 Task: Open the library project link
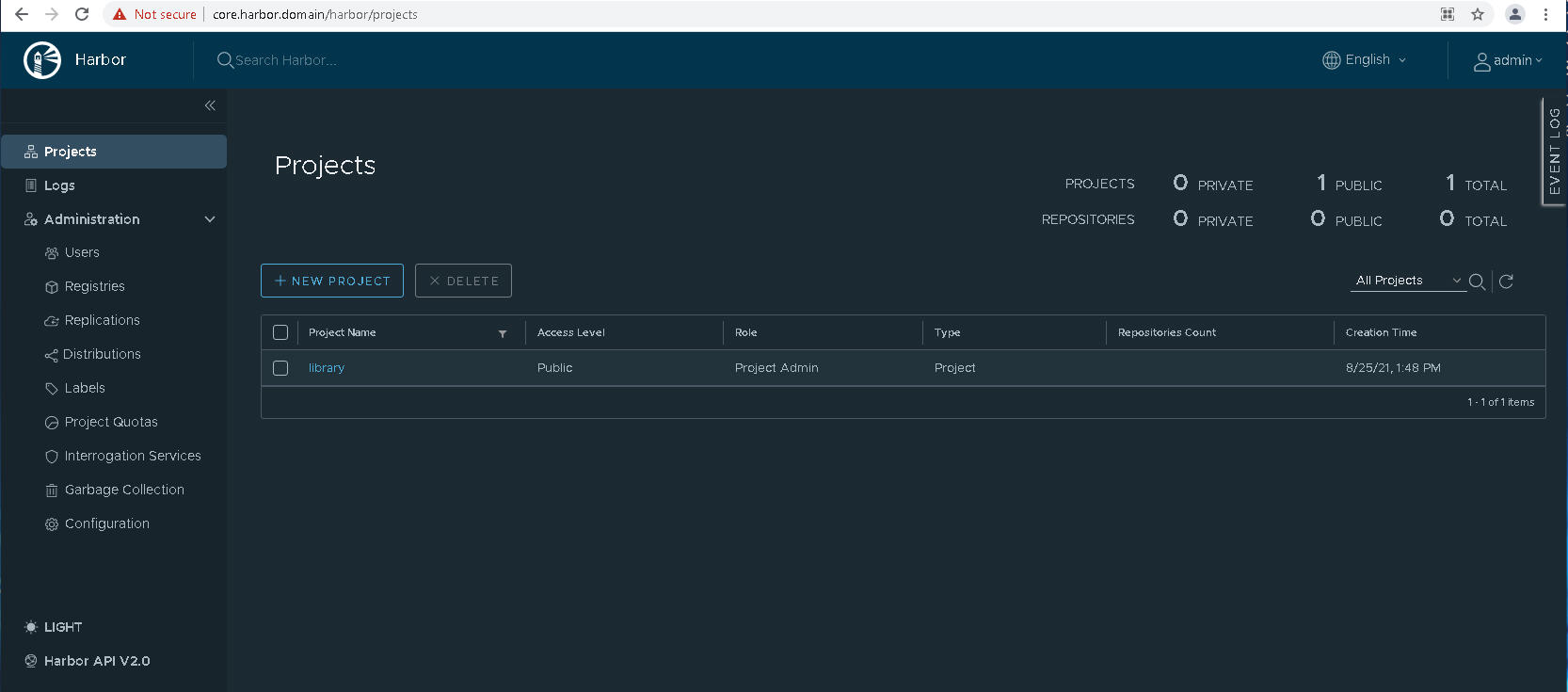click(327, 368)
